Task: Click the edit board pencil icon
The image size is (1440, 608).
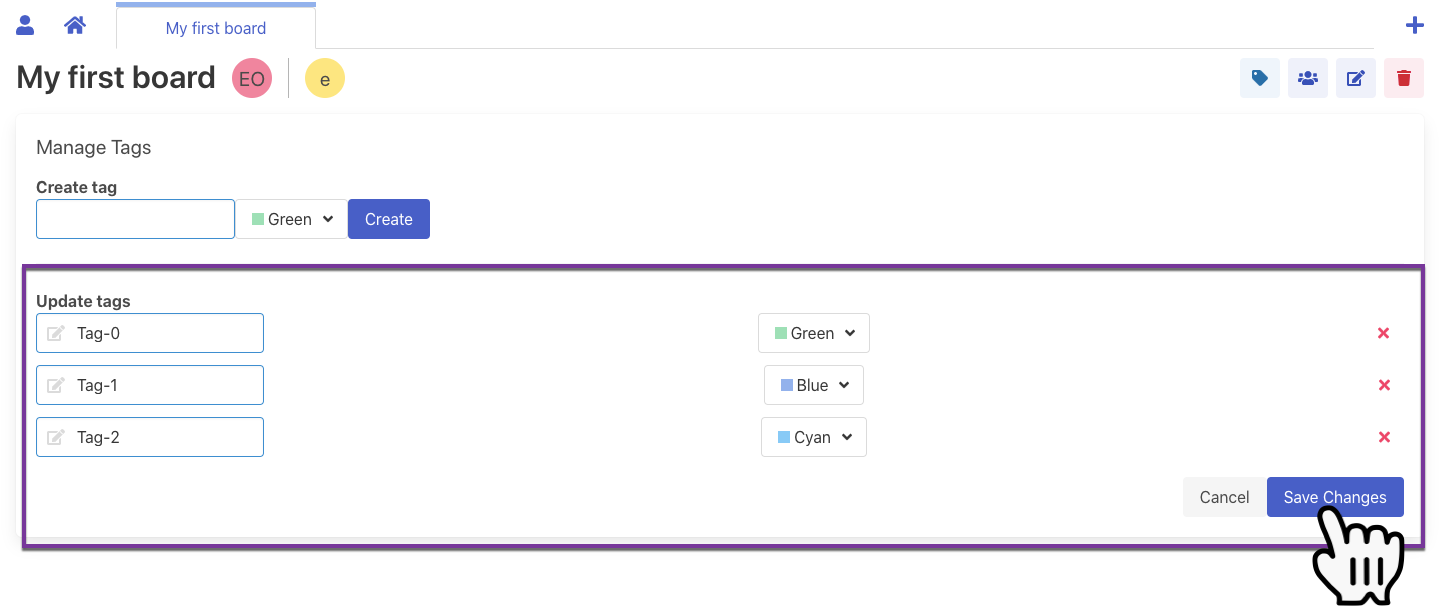Action: coord(1355,78)
